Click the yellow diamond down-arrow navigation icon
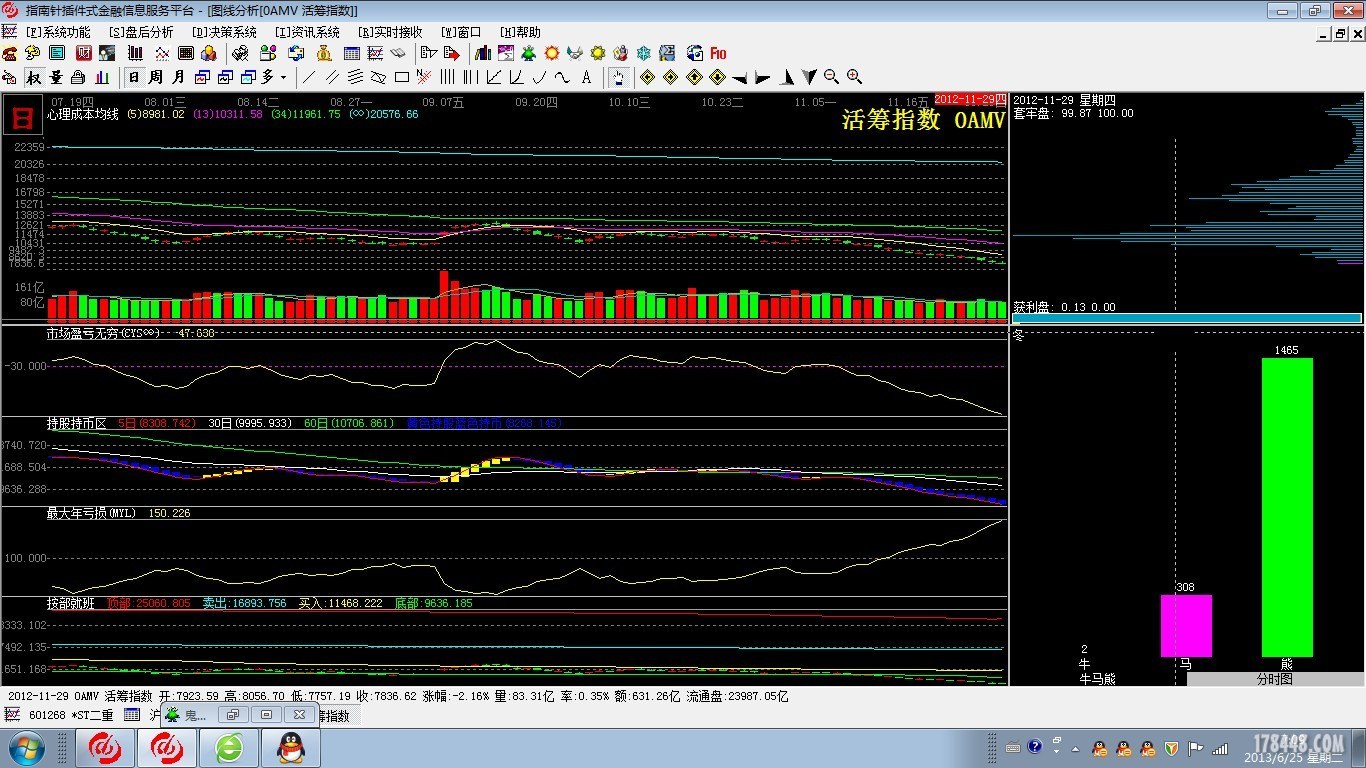Image resolution: width=1366 pixels, height=768 pixels. point(717,77)
